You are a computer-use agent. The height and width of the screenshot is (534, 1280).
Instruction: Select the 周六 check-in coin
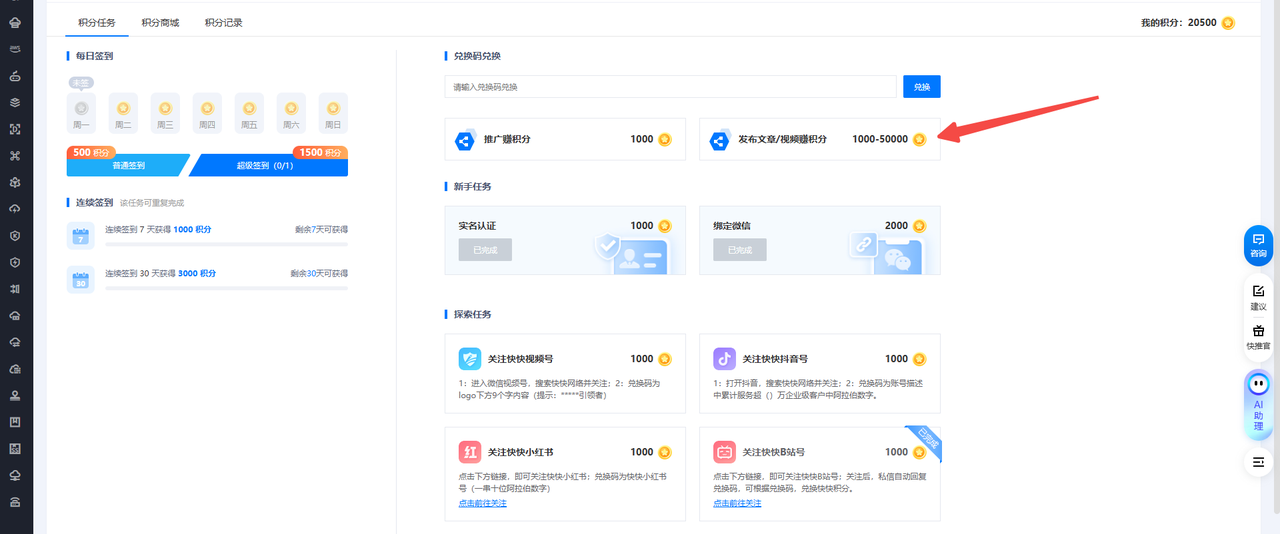(x=291, y=108)
